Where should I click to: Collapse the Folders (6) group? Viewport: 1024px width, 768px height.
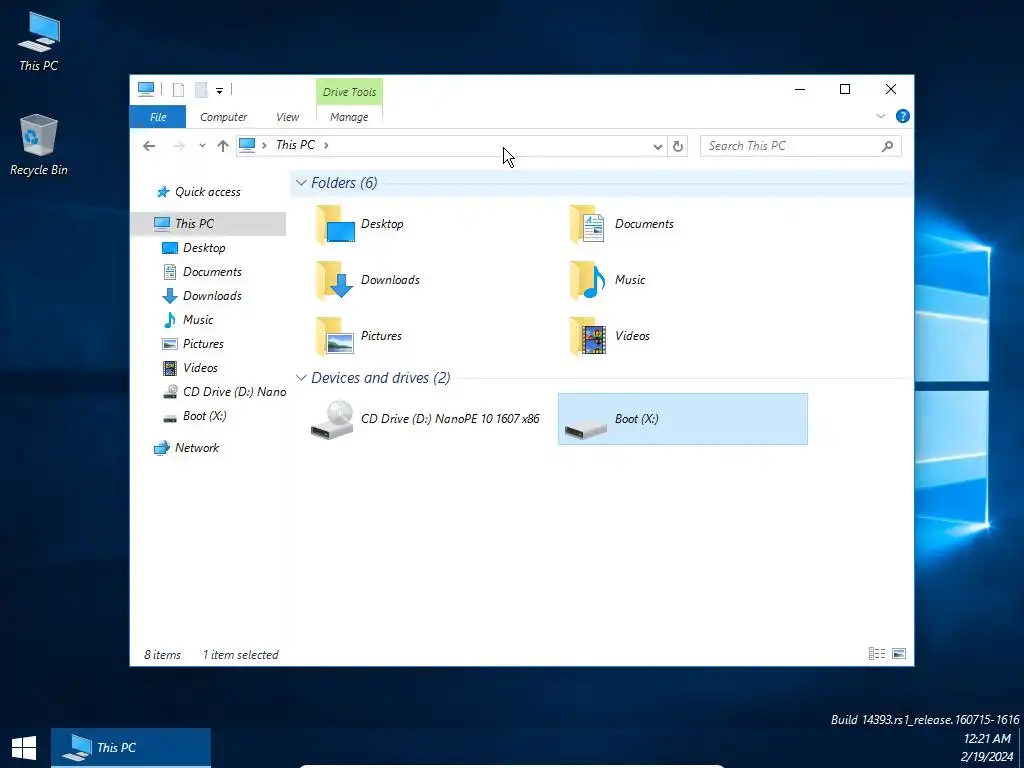[x=301, y=183]
